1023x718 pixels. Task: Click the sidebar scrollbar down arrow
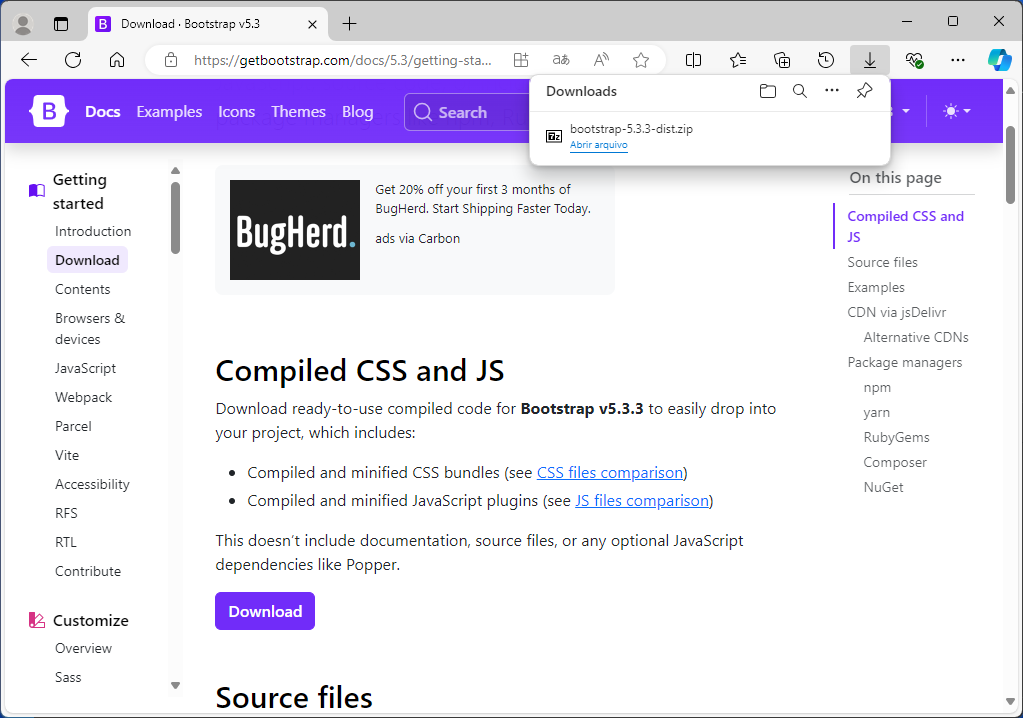(175, 685)
